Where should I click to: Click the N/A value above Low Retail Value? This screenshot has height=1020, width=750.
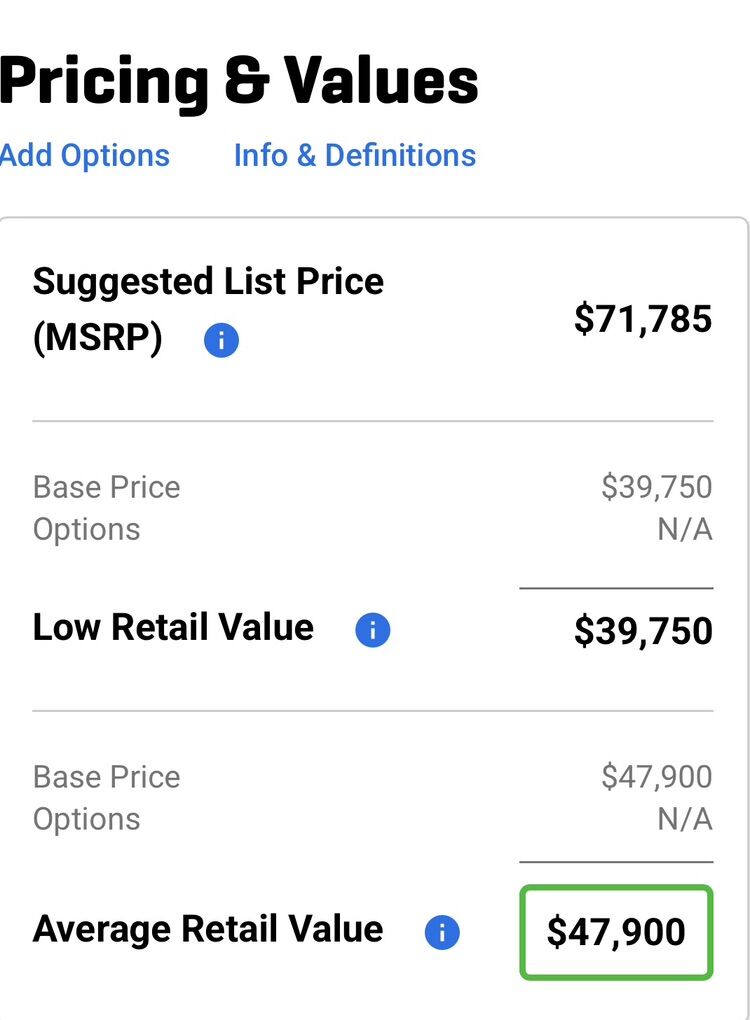(x=684, y=530)
